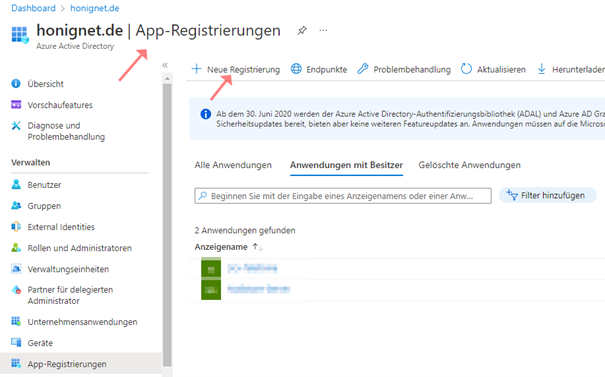Open the first blurred application link
The image size is (605, 377).
click(x=252, y=268)
